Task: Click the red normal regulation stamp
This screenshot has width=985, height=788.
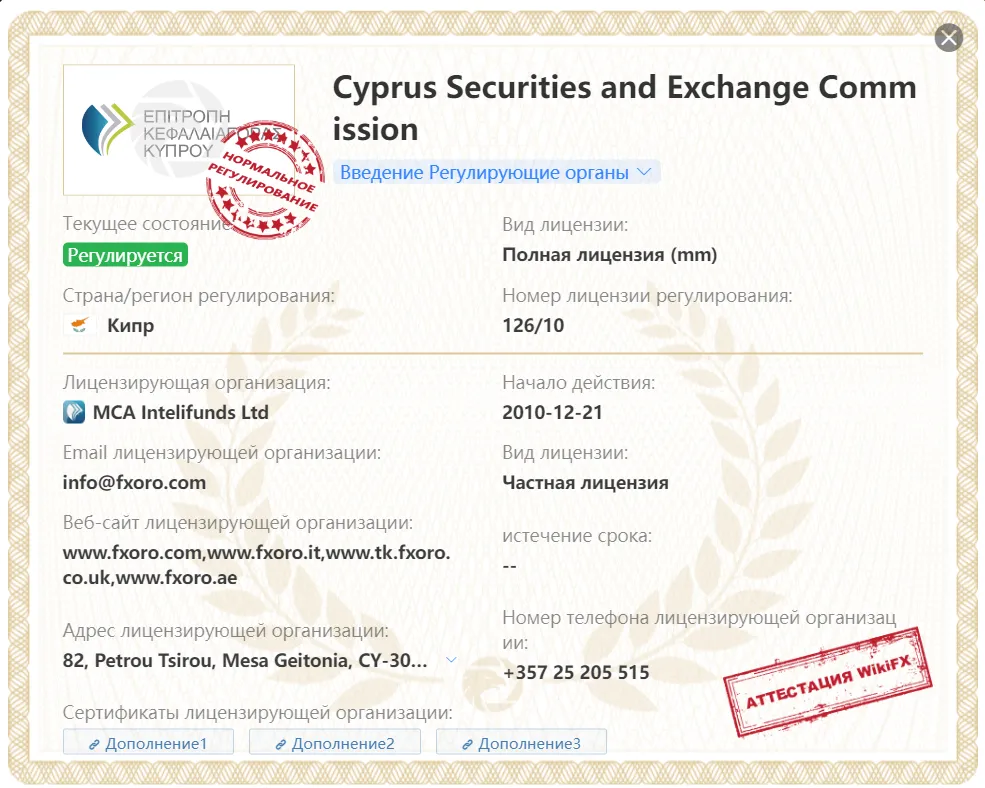Action: tap(264, 180)
